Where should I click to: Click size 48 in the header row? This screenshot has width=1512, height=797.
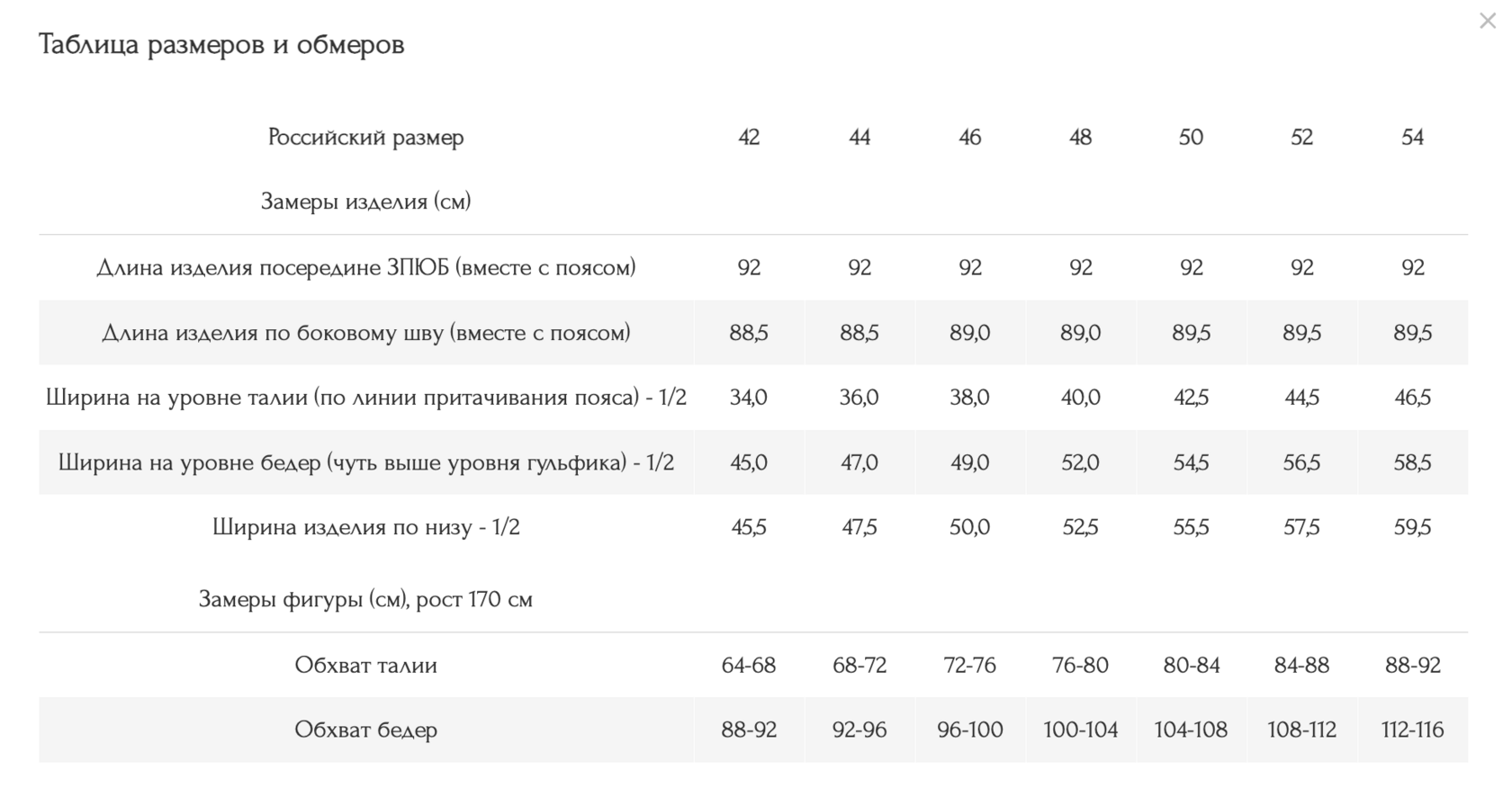1080,138
